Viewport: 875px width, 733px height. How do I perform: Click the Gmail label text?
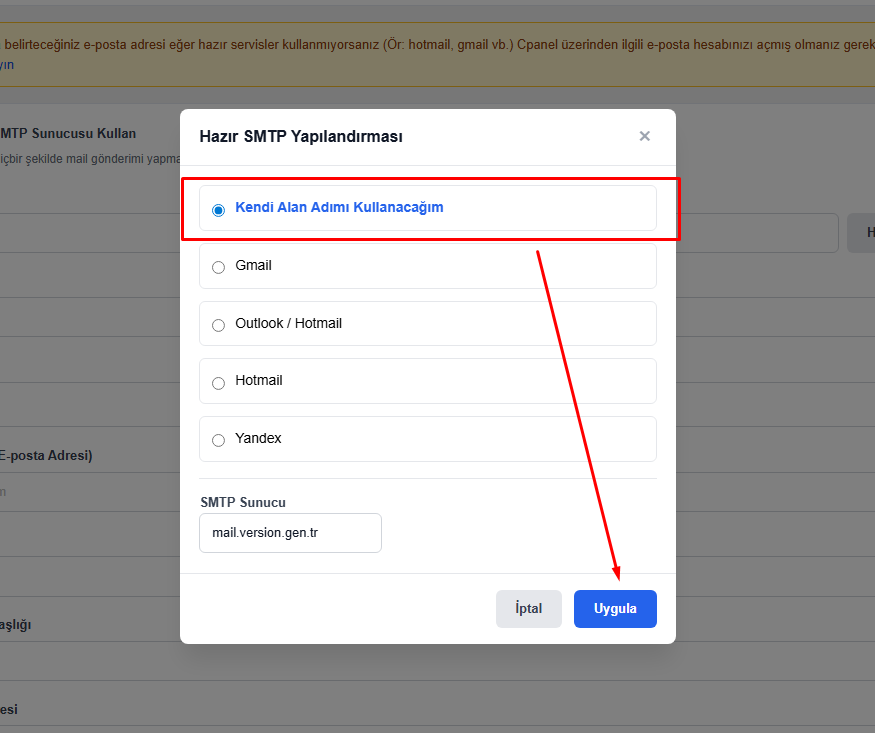pyautogui.click(x=253, y=266)
